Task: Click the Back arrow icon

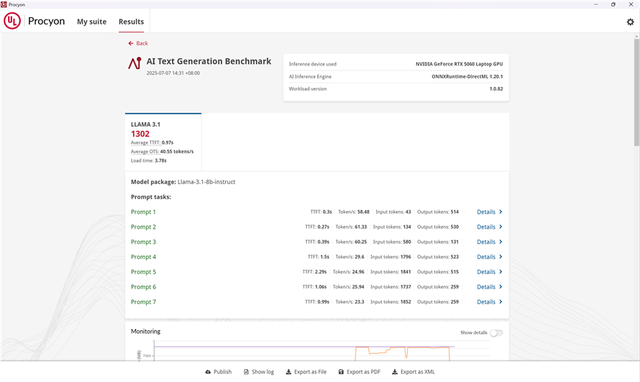Action: coord(131,43)
